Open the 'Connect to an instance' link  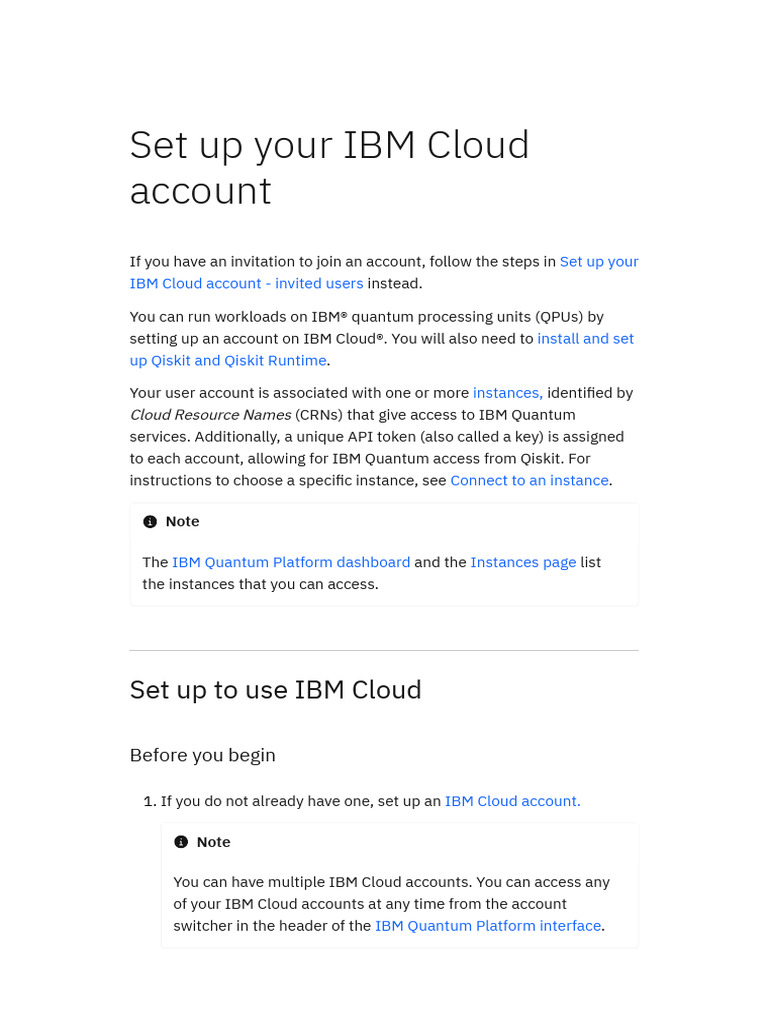(529, 480)
